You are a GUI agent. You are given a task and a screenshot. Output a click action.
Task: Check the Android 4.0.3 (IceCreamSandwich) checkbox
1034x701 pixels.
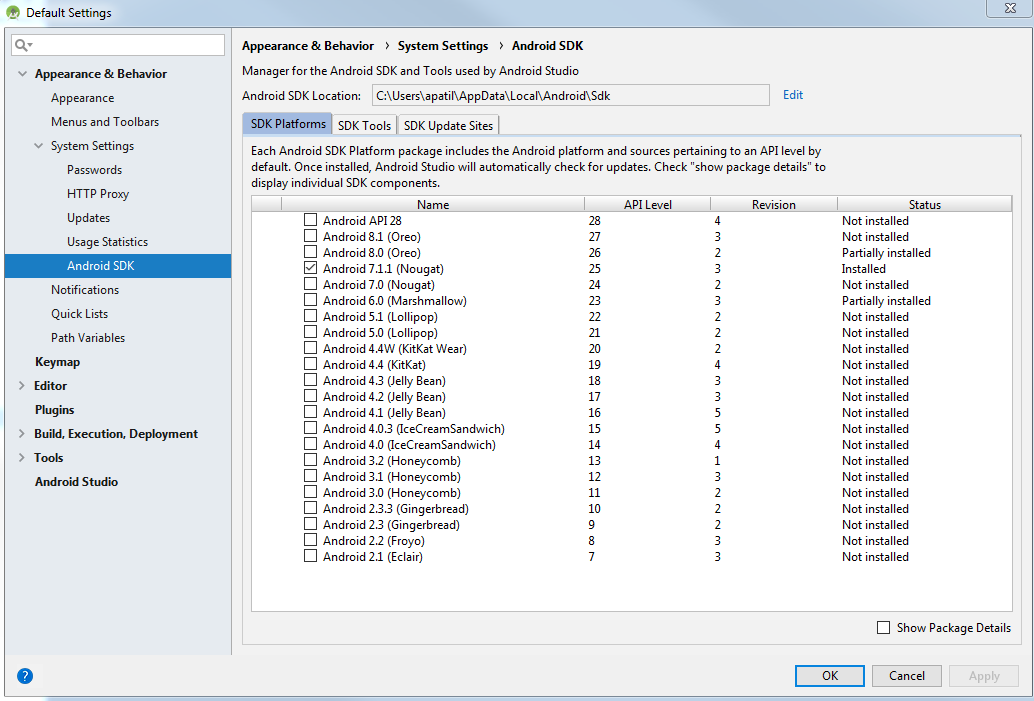pyautogui.click(x=310, y=427)
